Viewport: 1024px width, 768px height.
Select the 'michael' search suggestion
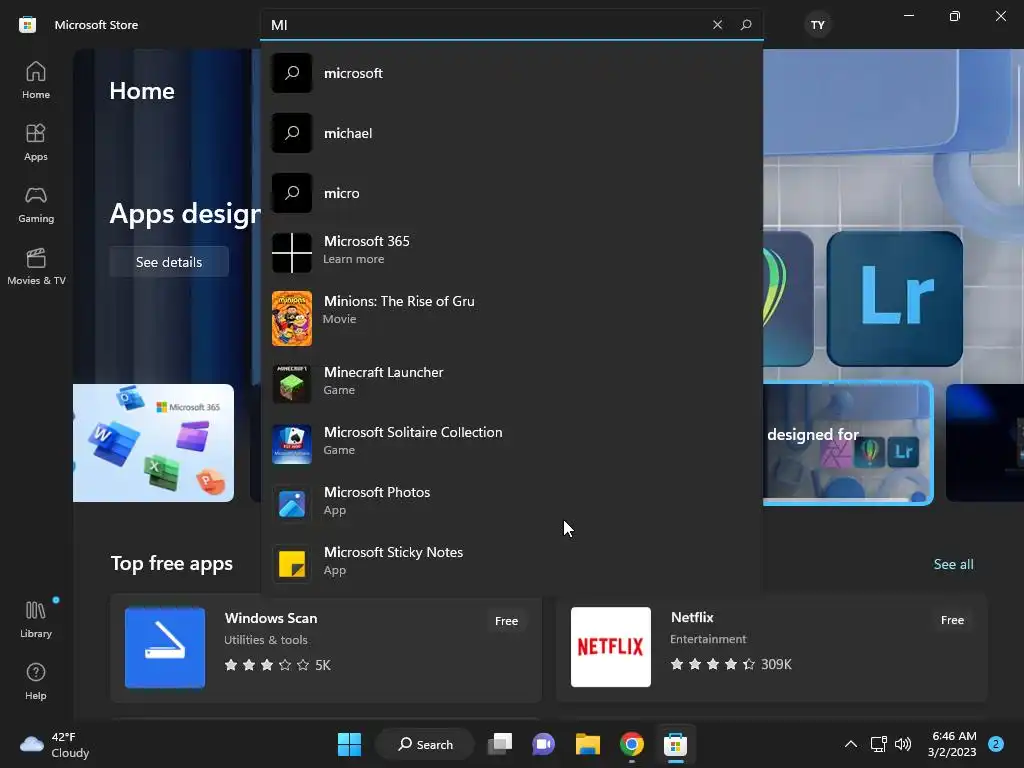[512, 133]
